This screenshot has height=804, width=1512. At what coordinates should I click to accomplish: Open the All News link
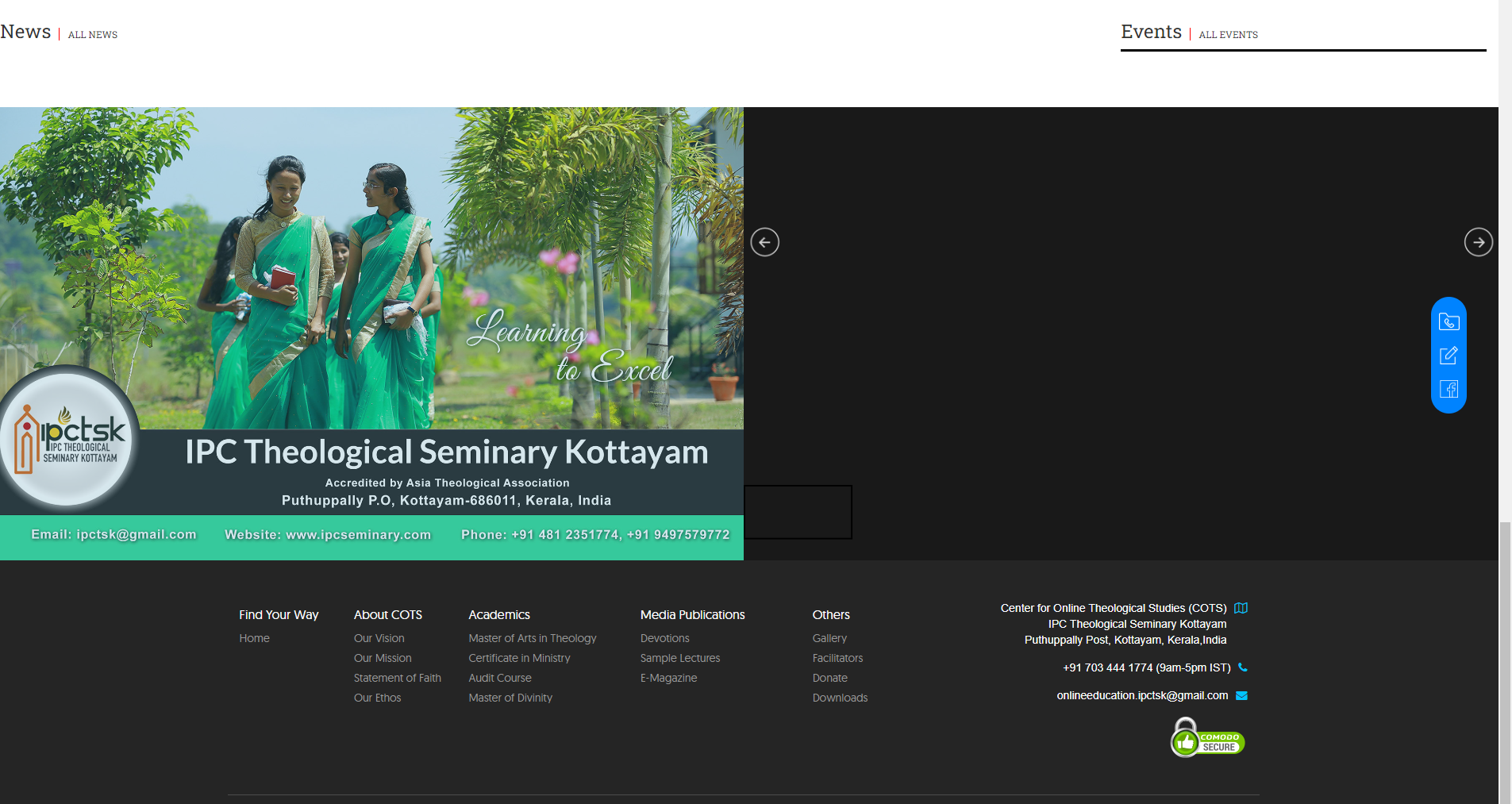tap(93, 35)
